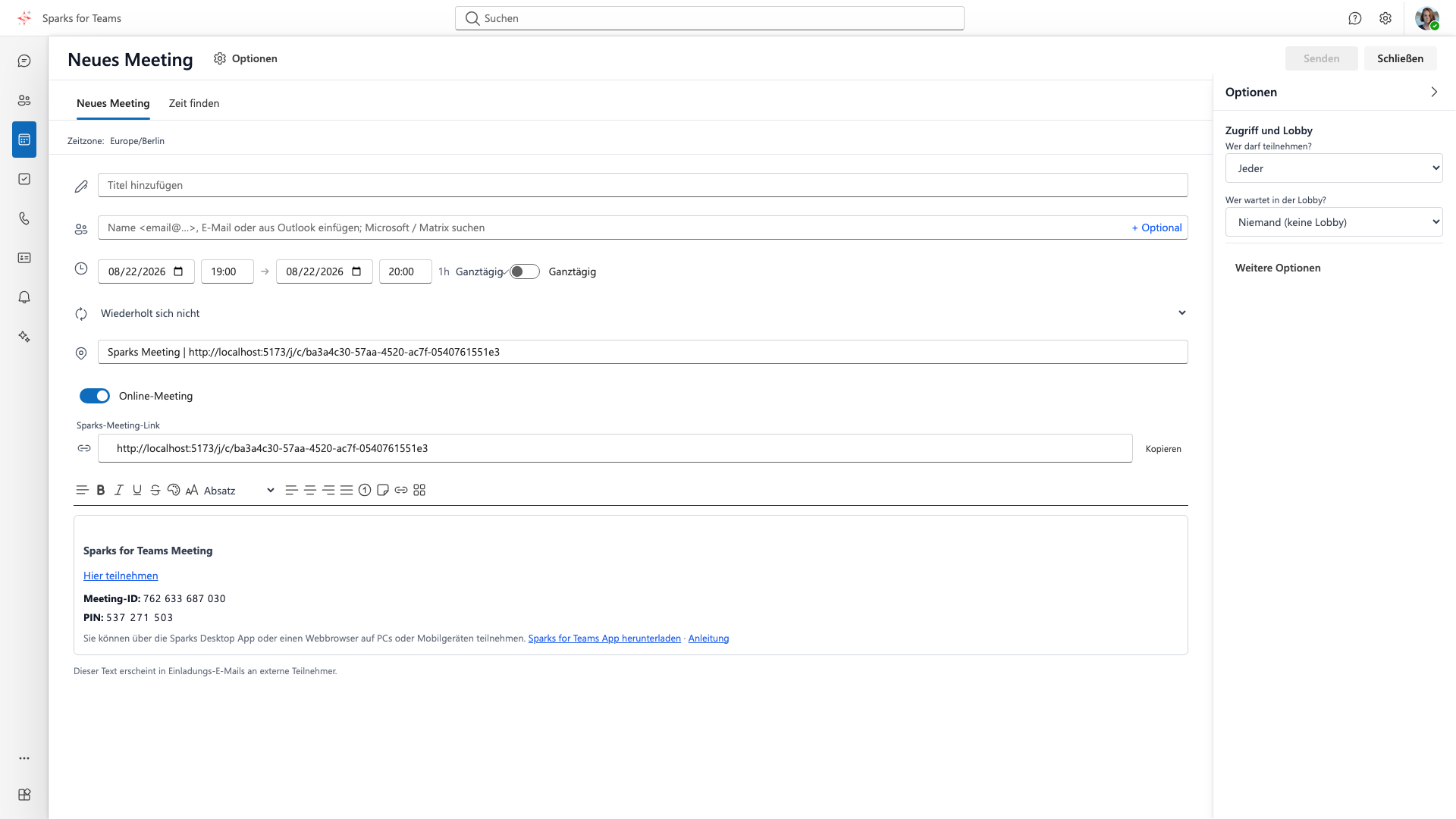Center align text in the editor toolbar
The image size is (1456, 819).
point(310,491)
